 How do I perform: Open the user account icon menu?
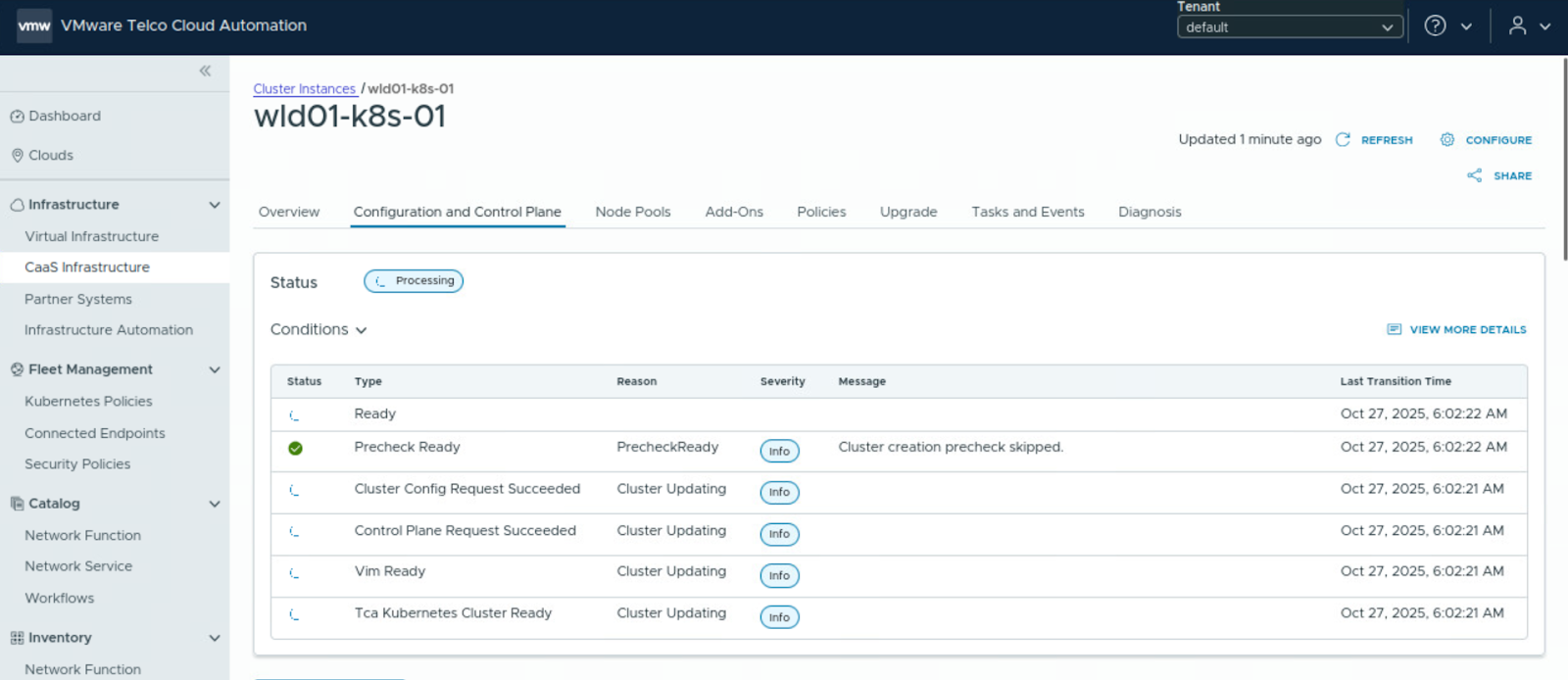[x=1517, y=26]
